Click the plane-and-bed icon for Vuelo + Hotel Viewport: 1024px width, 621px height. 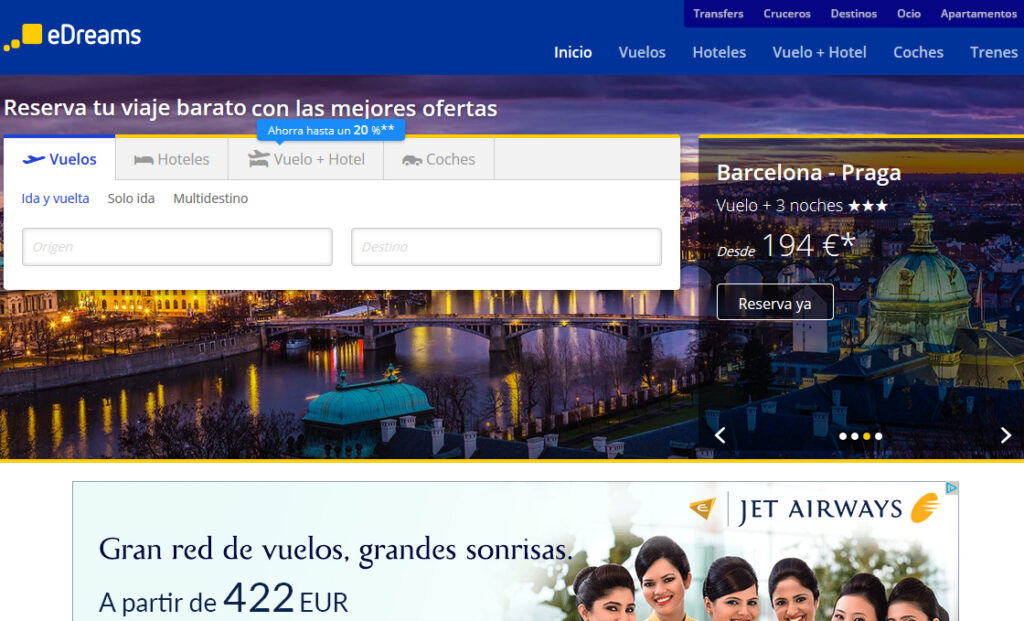(259, 159)
